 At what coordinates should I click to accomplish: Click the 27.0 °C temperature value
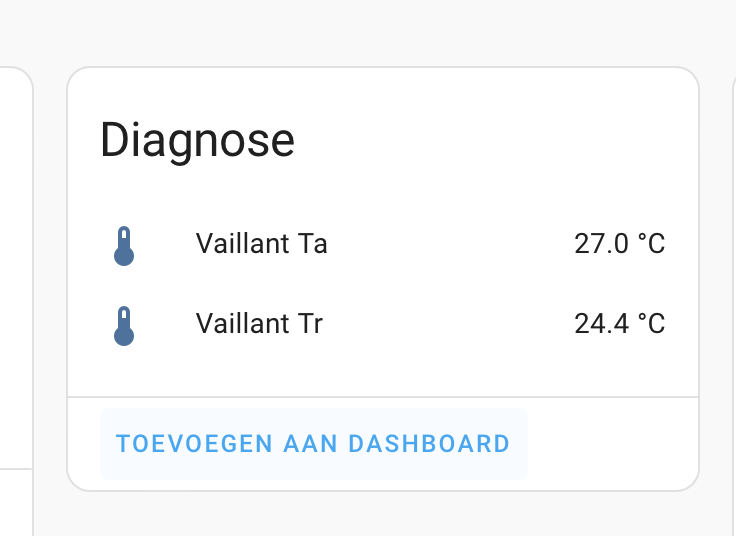[619, 244]
